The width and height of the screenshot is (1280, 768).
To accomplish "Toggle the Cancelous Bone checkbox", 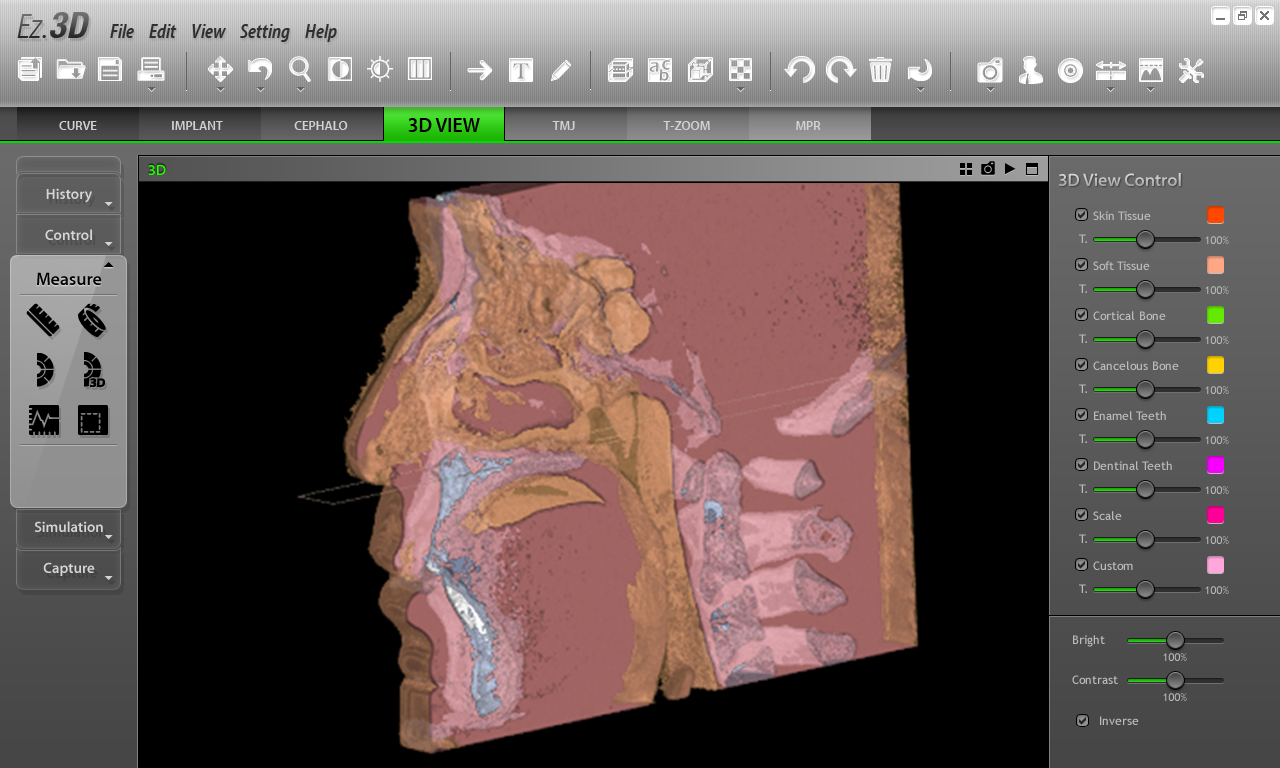I will tap(1081, 365).
